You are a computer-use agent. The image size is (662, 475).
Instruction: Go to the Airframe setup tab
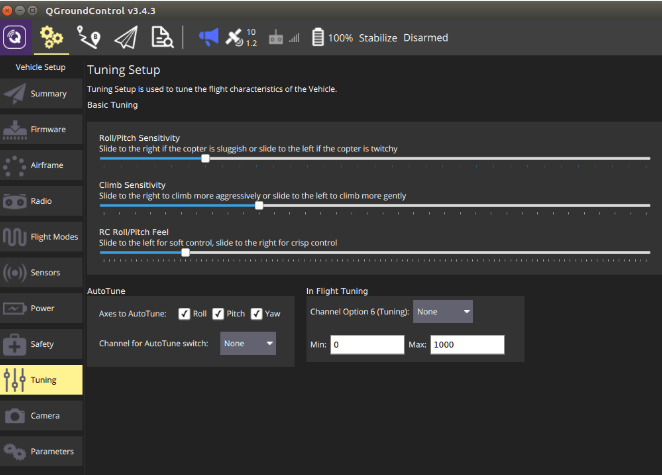coord(41,165)
